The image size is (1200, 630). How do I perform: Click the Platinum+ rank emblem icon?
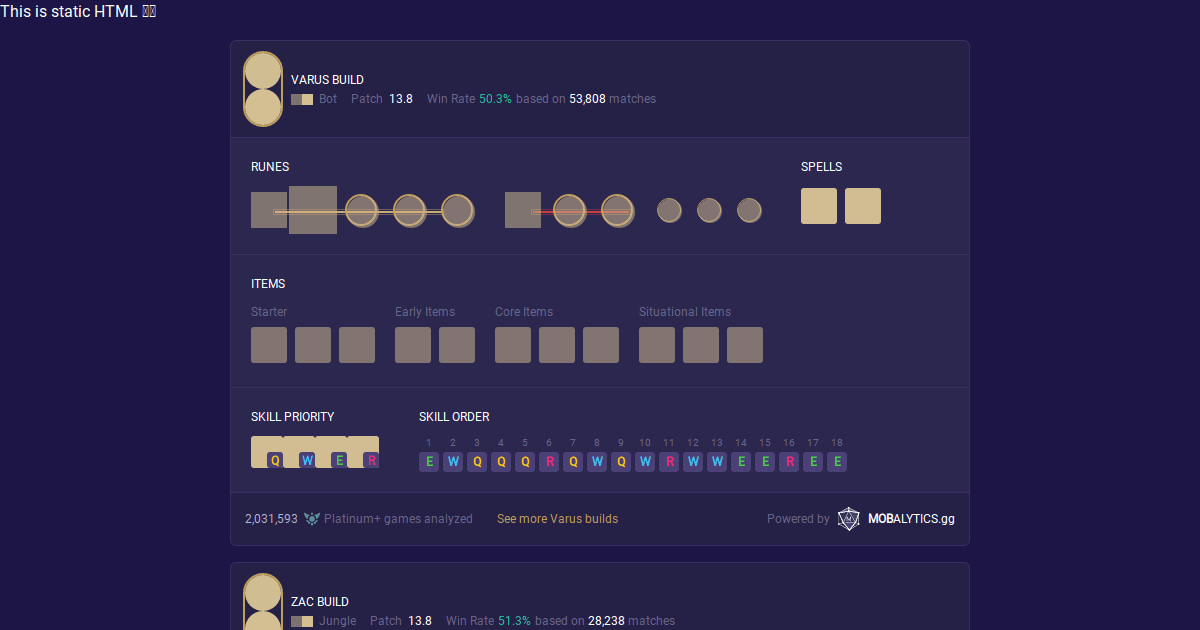coord(311,519)
